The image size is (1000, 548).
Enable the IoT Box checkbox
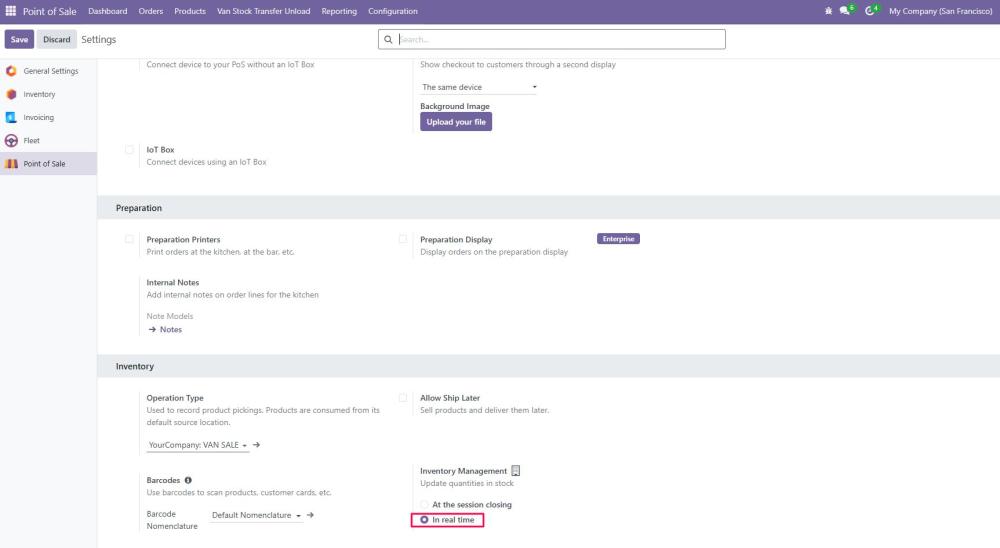[129, 150]
